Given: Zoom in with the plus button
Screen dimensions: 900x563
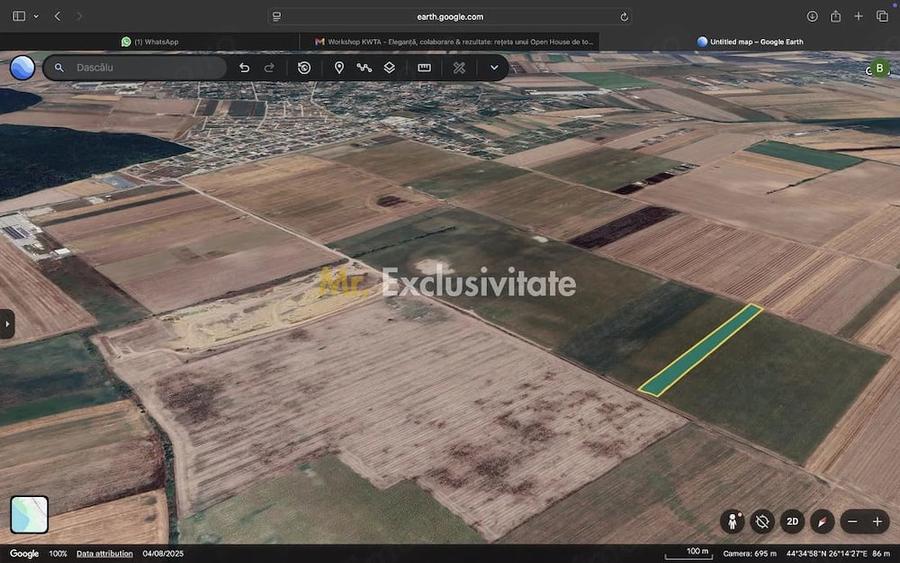Looking at the screenshot, I should point(878,522).
